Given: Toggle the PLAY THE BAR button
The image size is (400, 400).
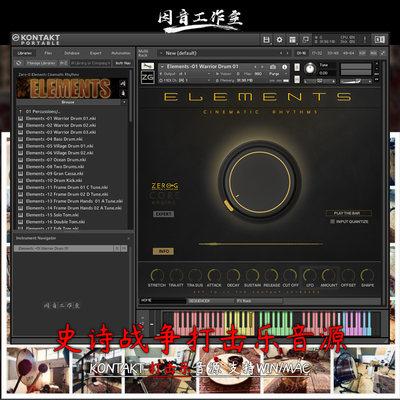Looking at the screenshot, I should click(348, 213).
